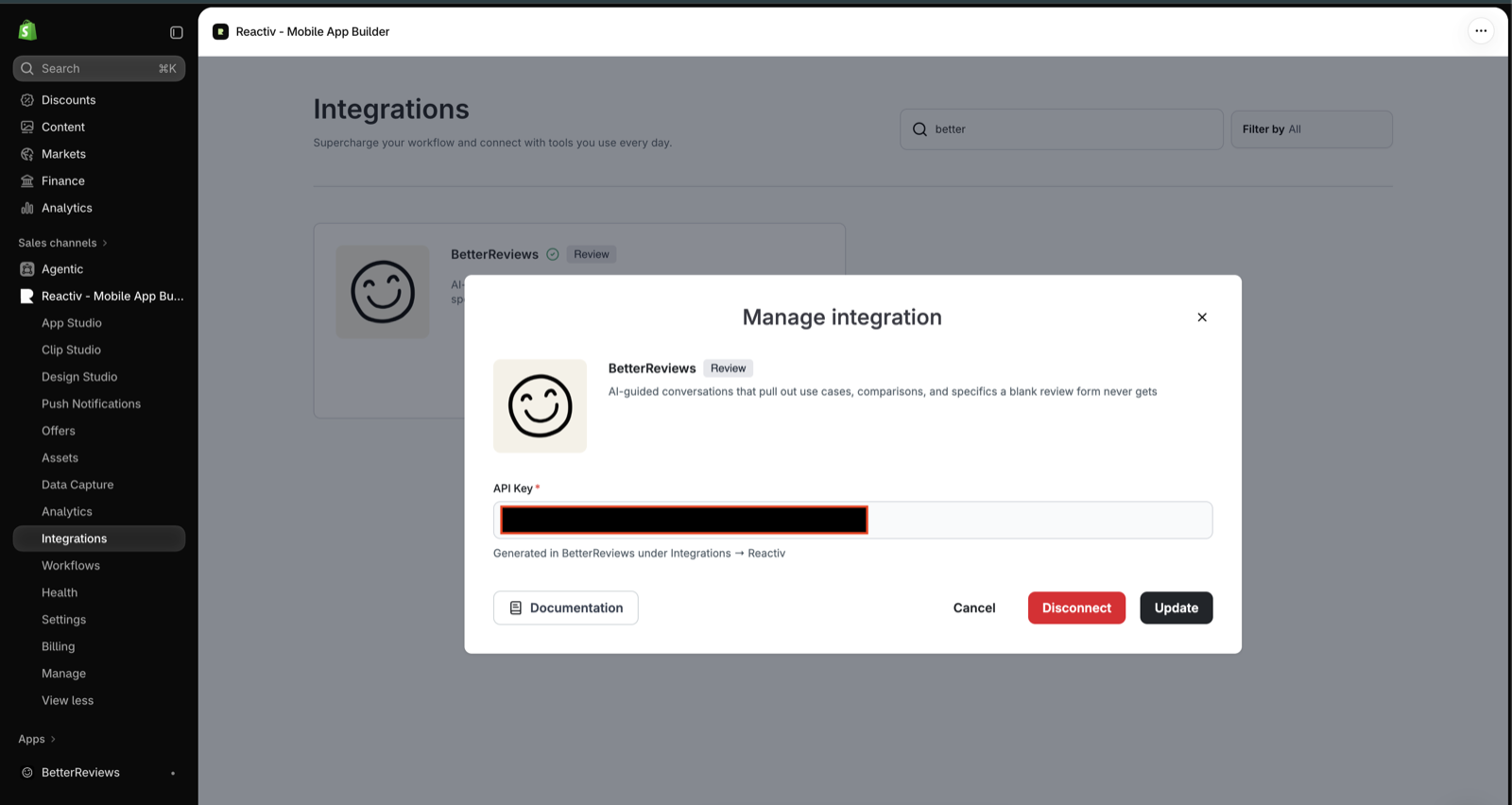The height and width of the screenshot is (805, 1512).
Task: Go to Push Notifications
Action: pos(91,403)
